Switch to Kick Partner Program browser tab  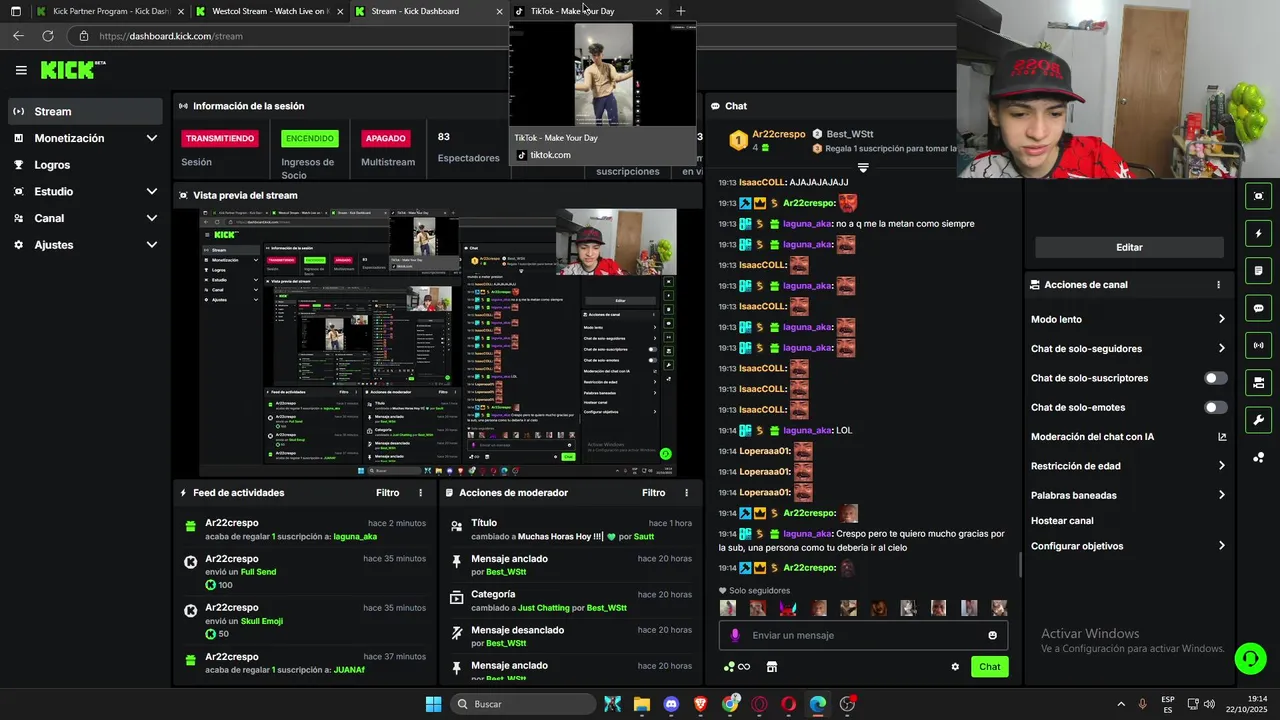[110, 11]
